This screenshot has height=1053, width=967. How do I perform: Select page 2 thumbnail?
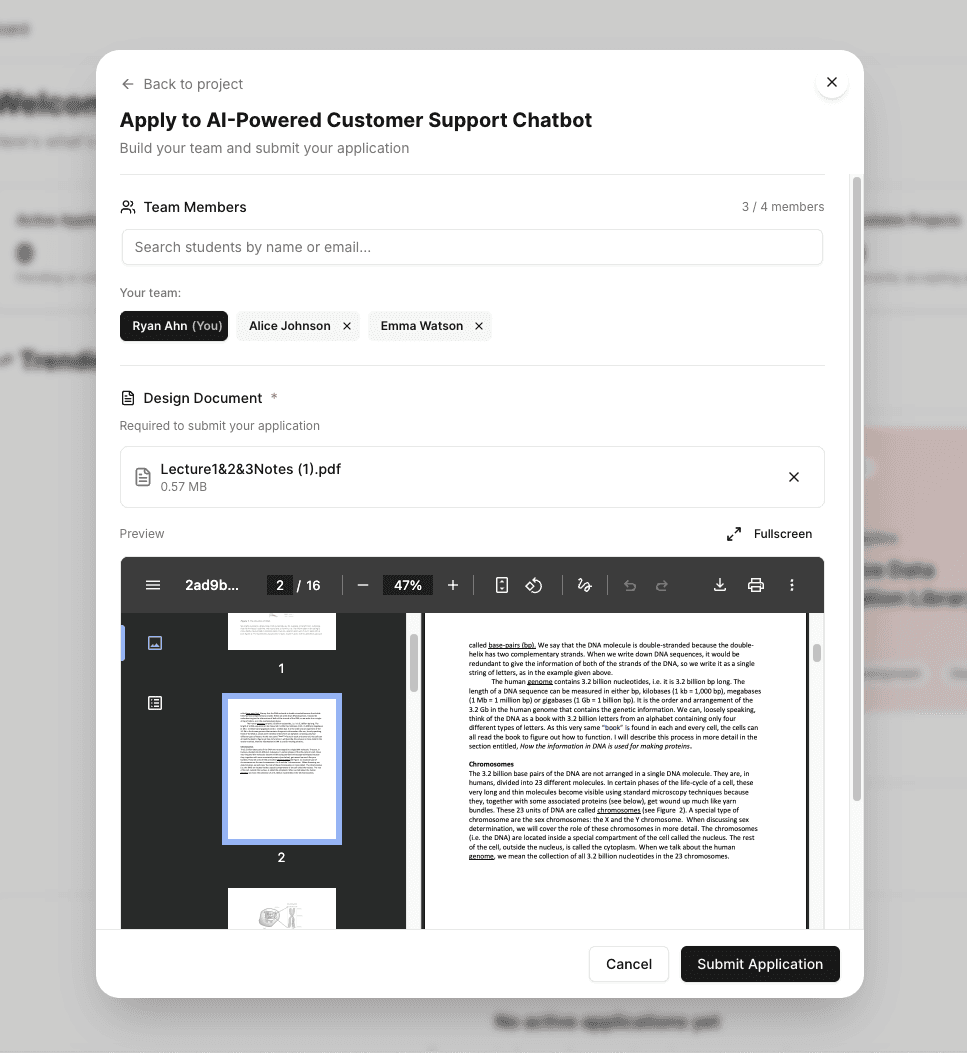pyautogui.click(x=282, y=769)
